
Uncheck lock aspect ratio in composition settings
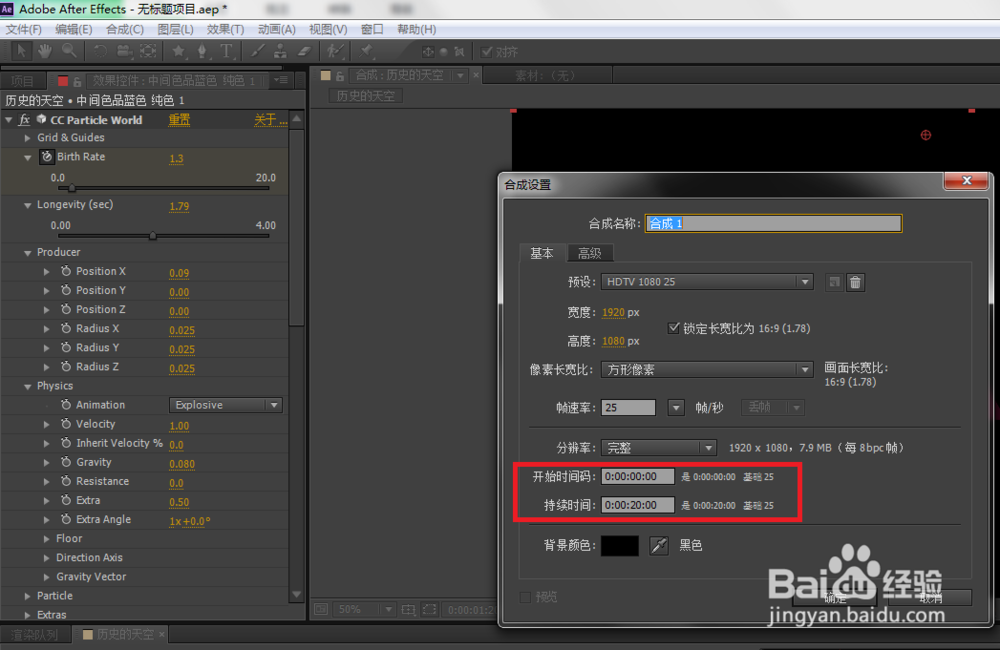(x=675, y=328)
